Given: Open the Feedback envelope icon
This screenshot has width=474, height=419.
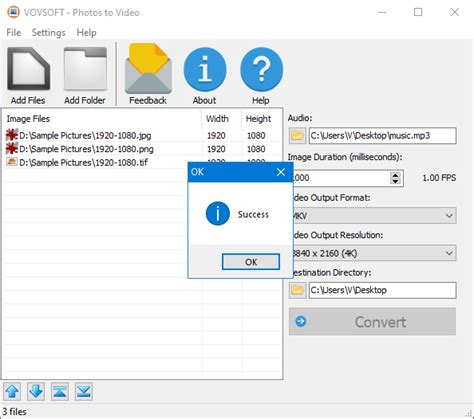Looking at the screenshot, I should tap(148, 69).
